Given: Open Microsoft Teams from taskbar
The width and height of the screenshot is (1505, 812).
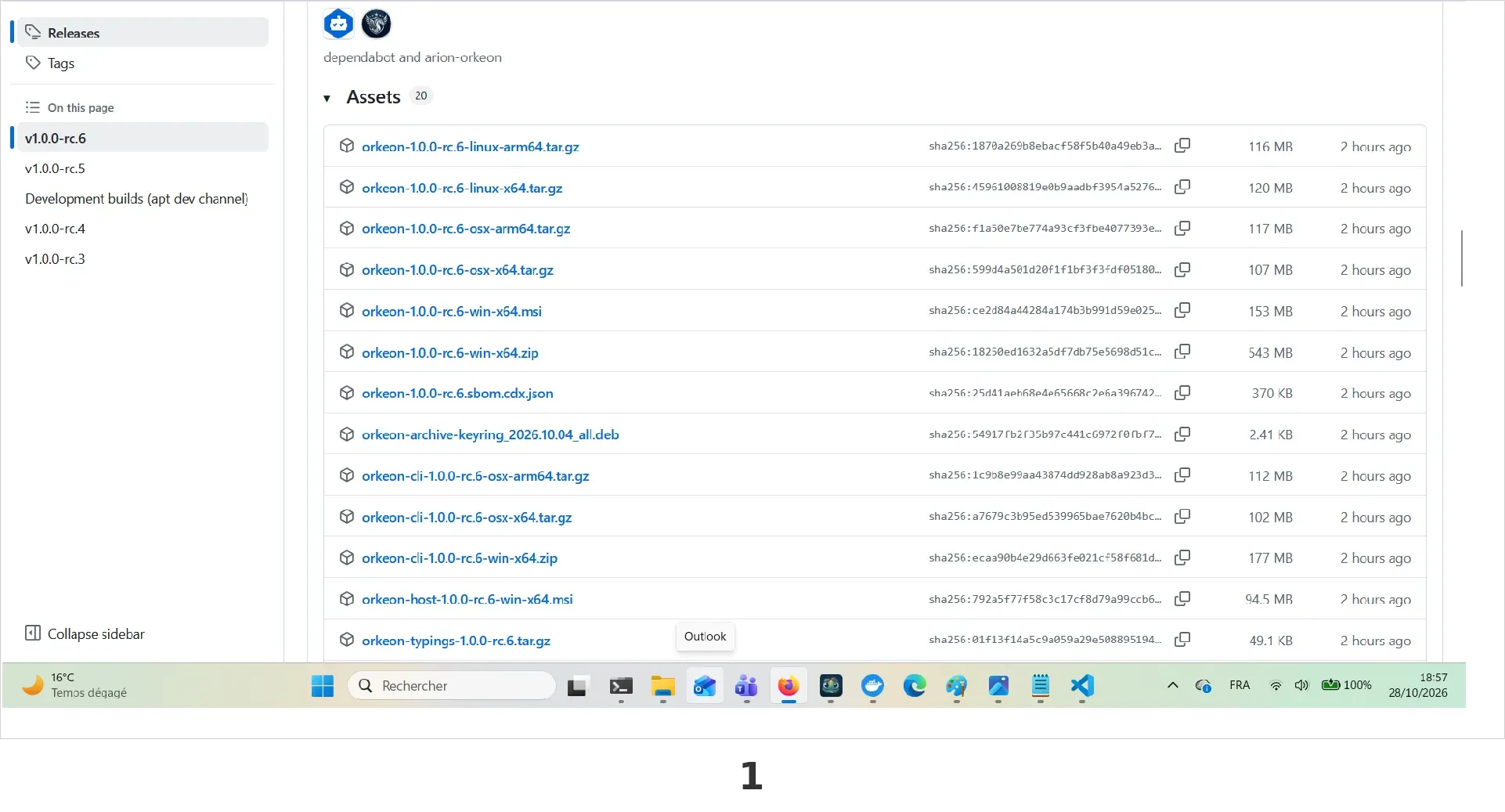Looking at the screenshot, I should (x=746, y=686).
